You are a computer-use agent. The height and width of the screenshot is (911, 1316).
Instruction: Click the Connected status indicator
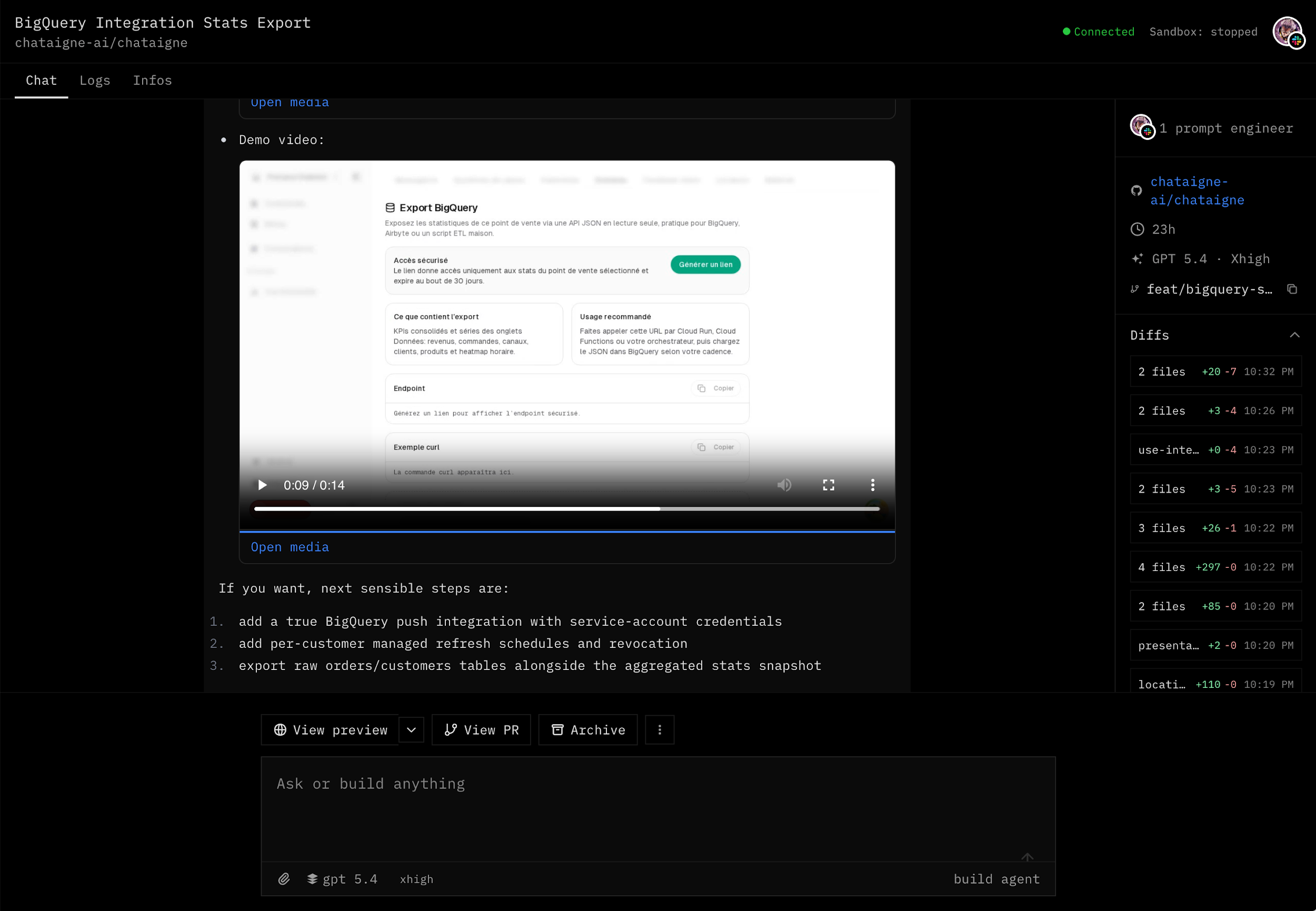pos(1099,32)
